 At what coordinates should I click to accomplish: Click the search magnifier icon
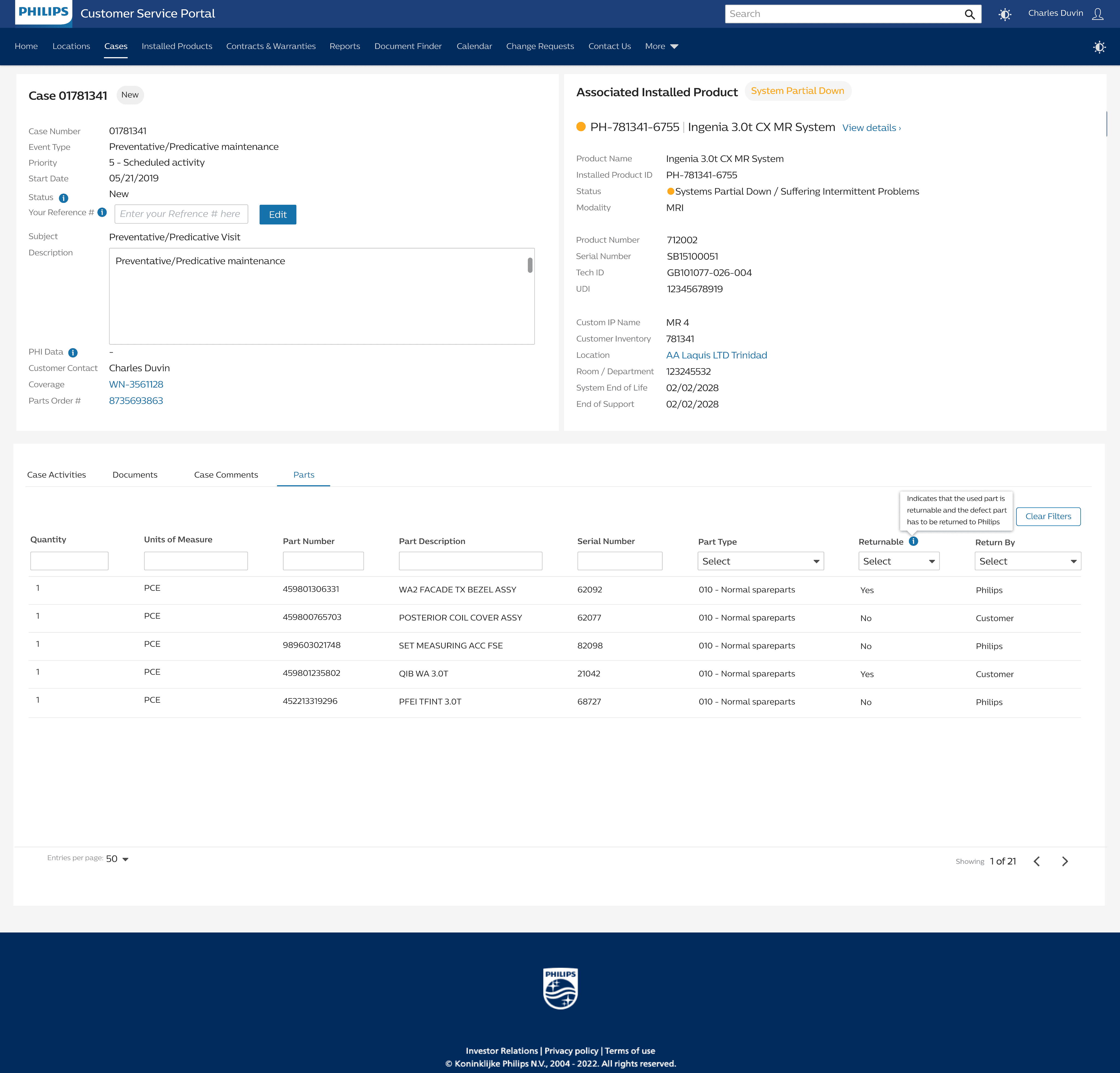(x=969, y=14)
